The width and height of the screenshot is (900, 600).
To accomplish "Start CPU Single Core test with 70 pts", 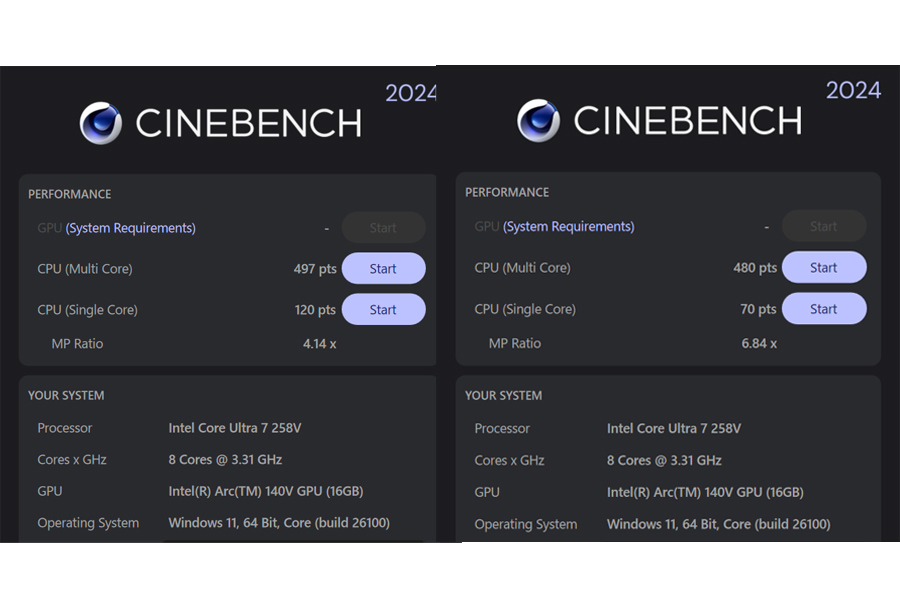I will pyautogui.click(x=824, y=308).
